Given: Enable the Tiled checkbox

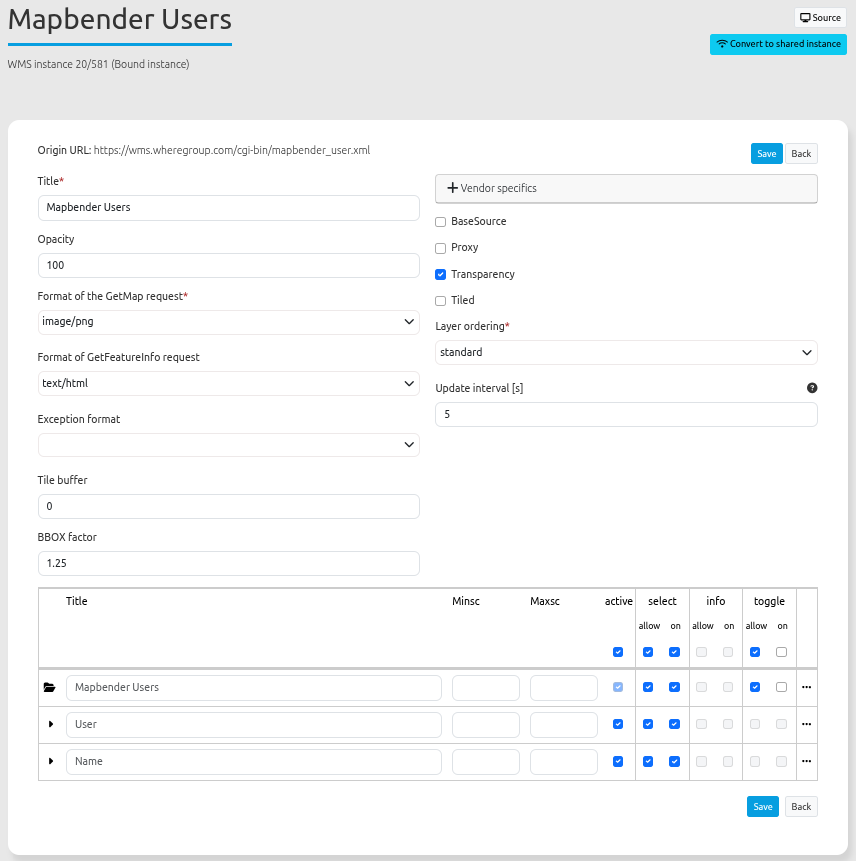Looking at the screenshot, I should tap(441, 300).
